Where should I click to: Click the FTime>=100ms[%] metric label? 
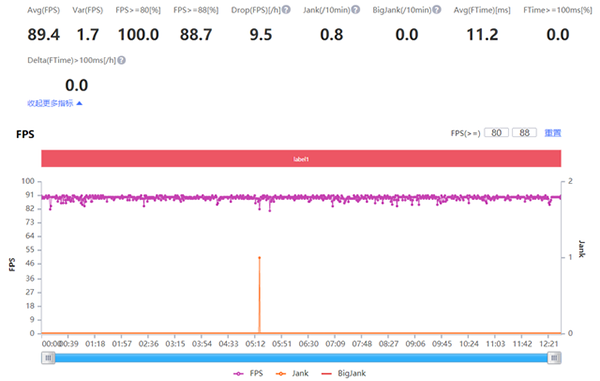point(558,10)
